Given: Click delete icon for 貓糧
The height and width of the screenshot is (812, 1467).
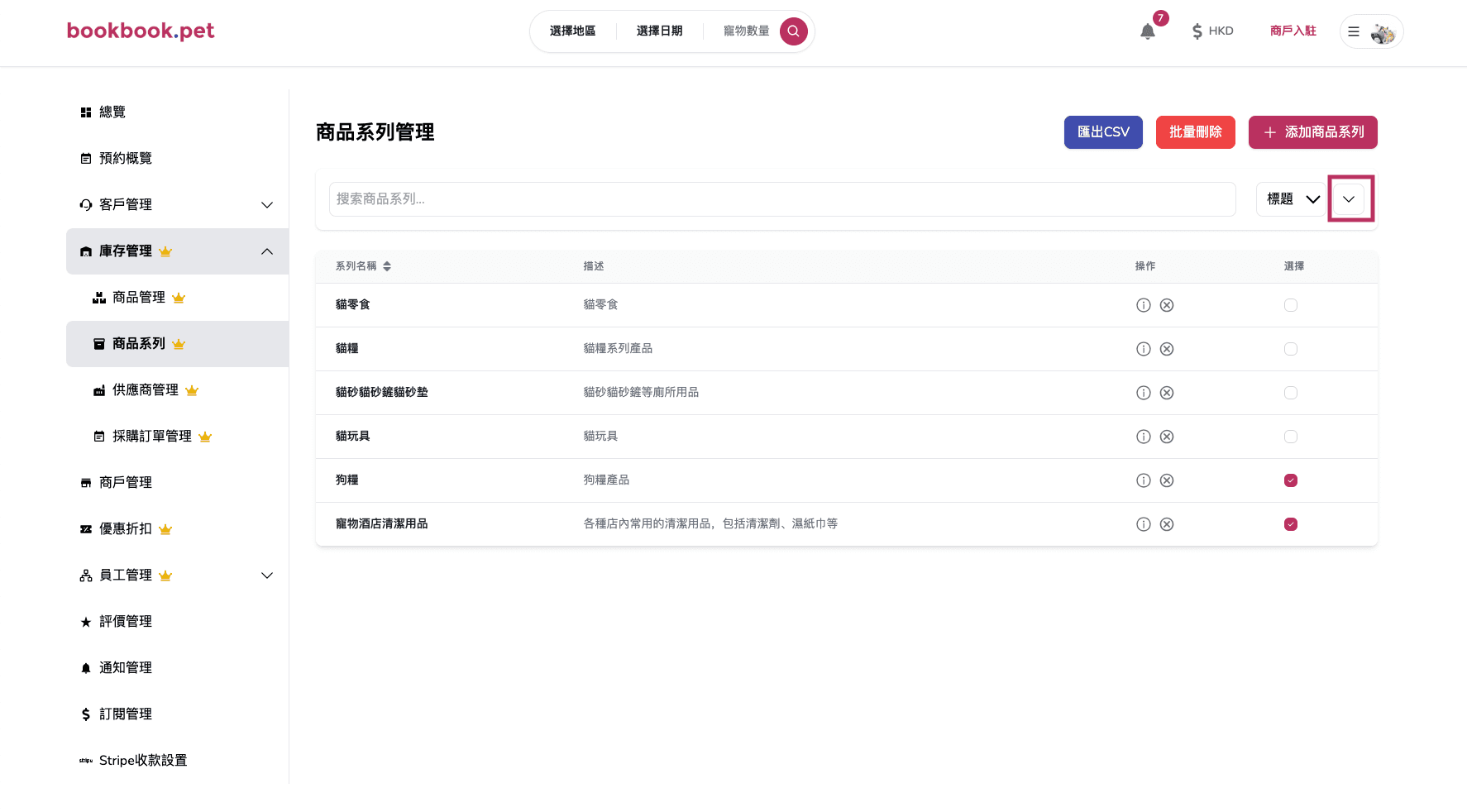Looking at the screenshot, I should [x=1167, y=349].
